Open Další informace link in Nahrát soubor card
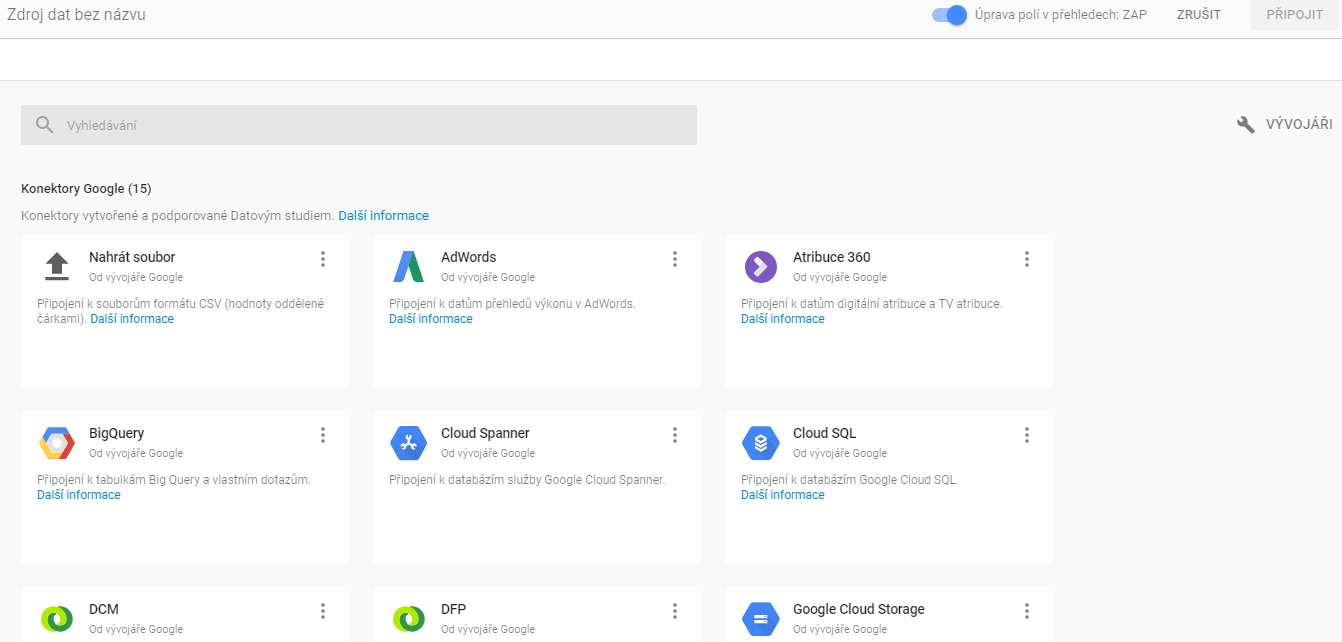 click(x=132, y=319)
